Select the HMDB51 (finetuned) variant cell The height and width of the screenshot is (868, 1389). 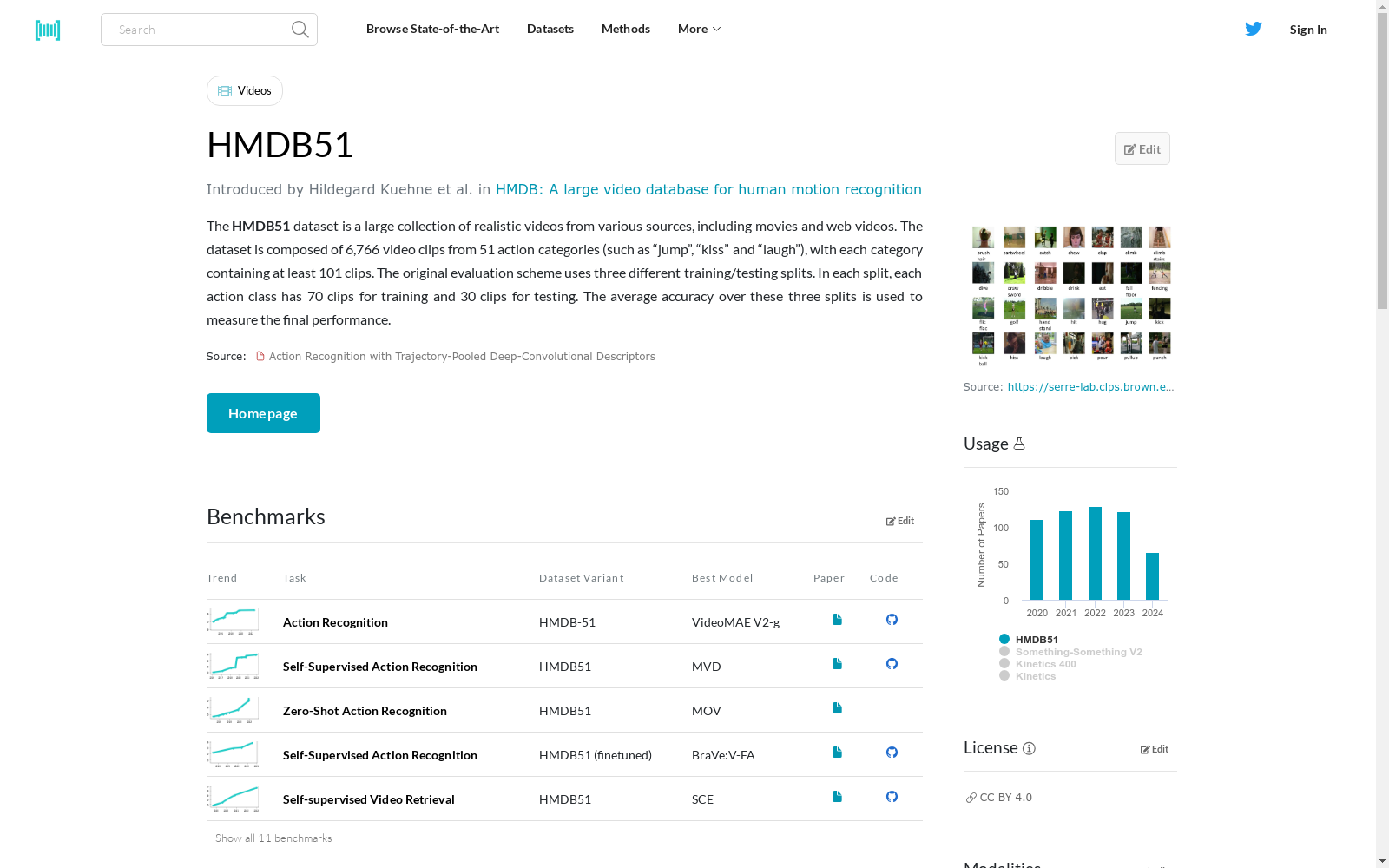pyautogui.click(x=596, y=755)
